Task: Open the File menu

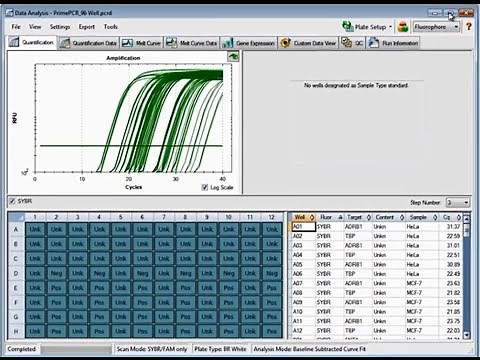Action: click(16, 27)
